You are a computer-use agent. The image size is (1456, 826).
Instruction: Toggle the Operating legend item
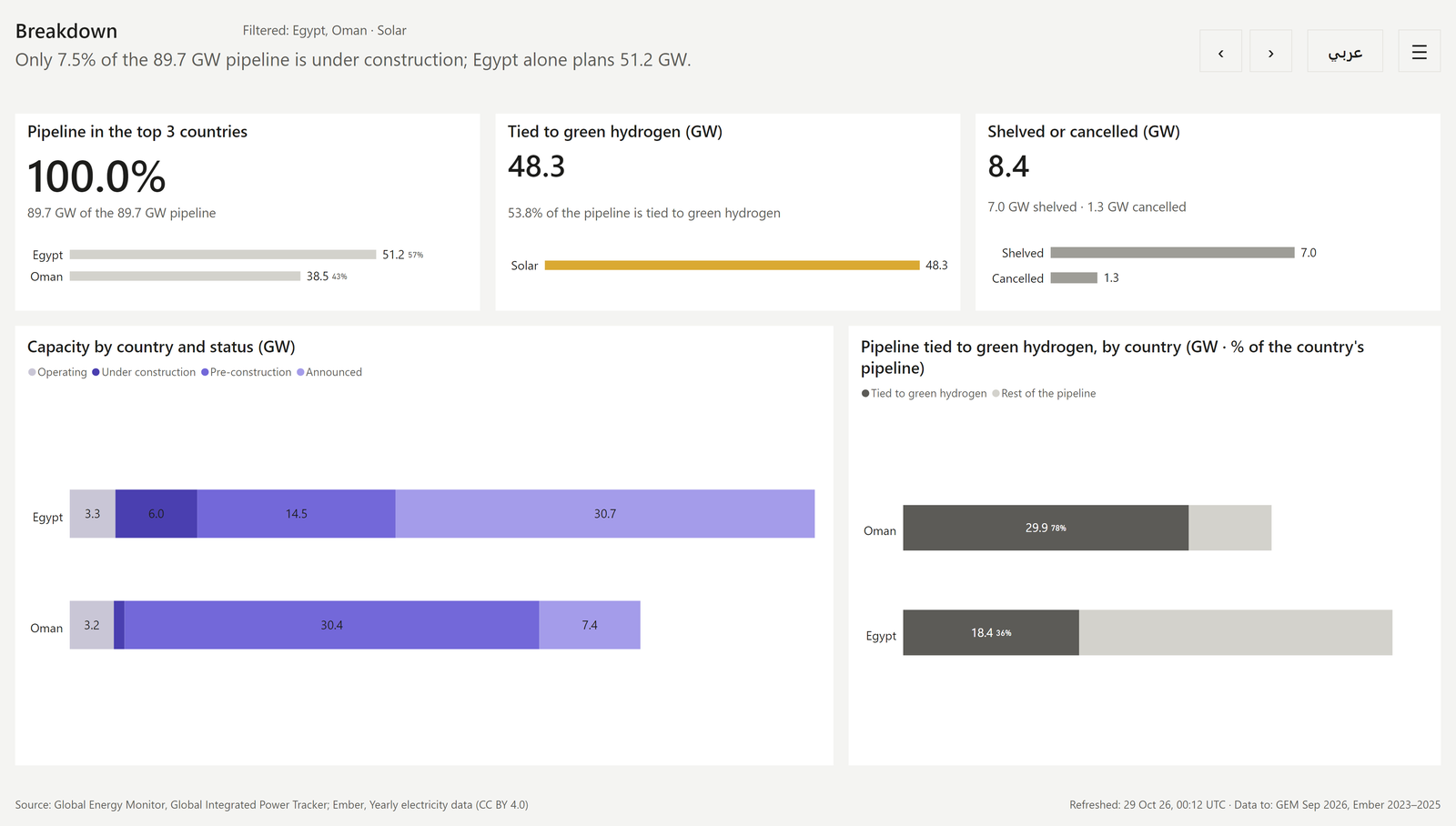pyautogui.click(x=57, y=372)
